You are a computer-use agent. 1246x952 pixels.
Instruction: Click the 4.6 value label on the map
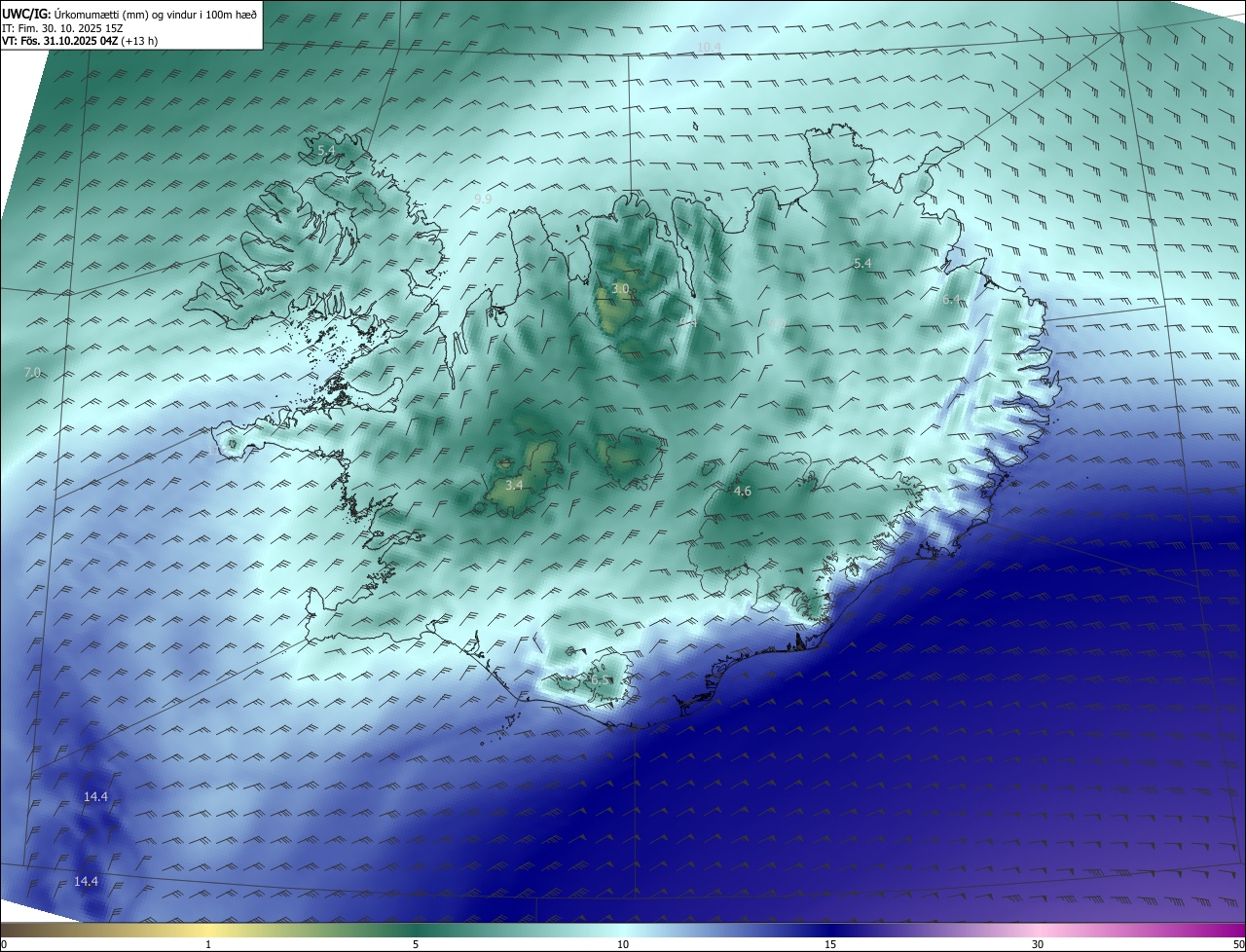(x=742, y=492)
